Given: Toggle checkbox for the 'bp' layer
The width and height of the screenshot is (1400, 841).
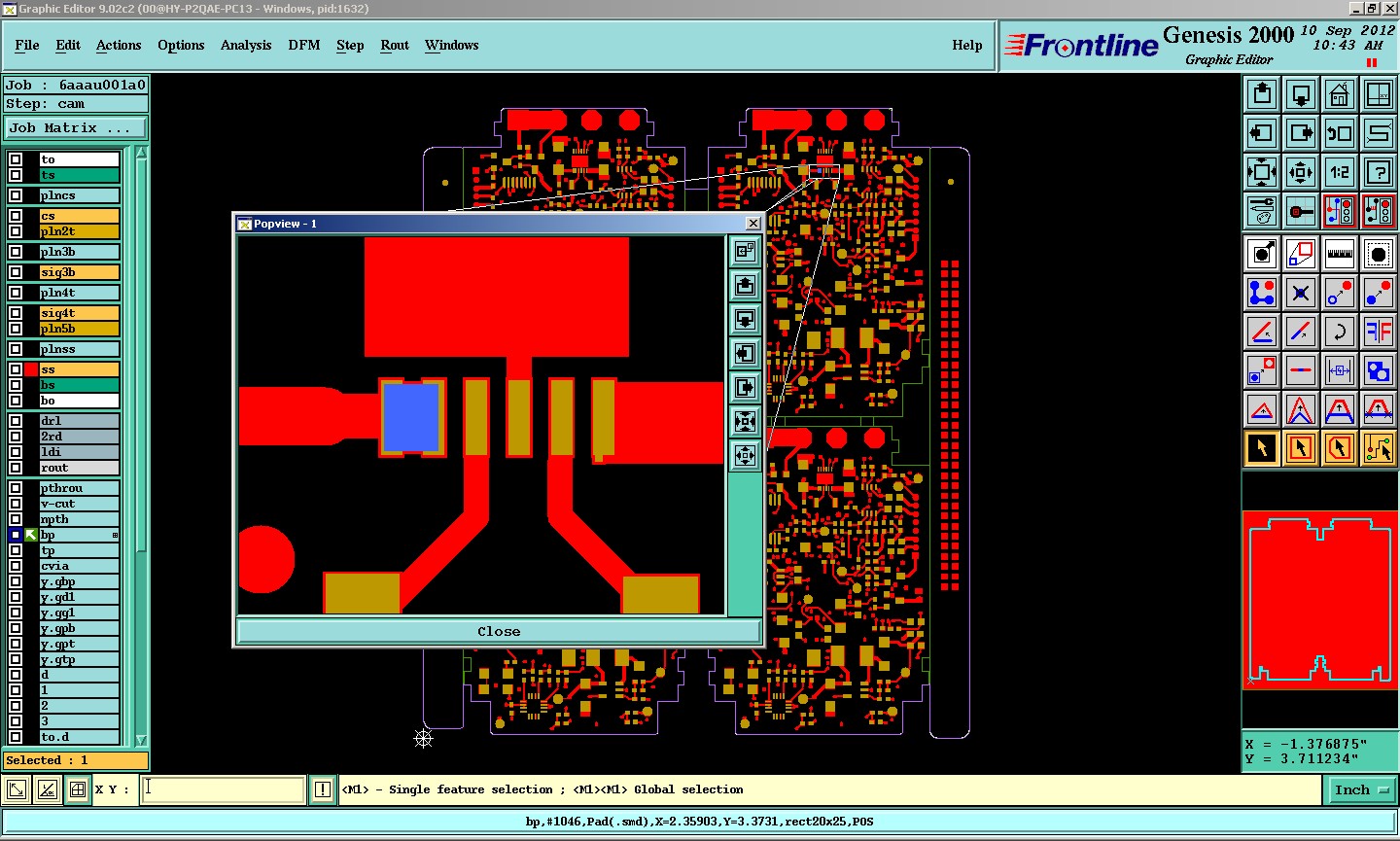Looking at the screenshot, I should click(x=16, y=535).
